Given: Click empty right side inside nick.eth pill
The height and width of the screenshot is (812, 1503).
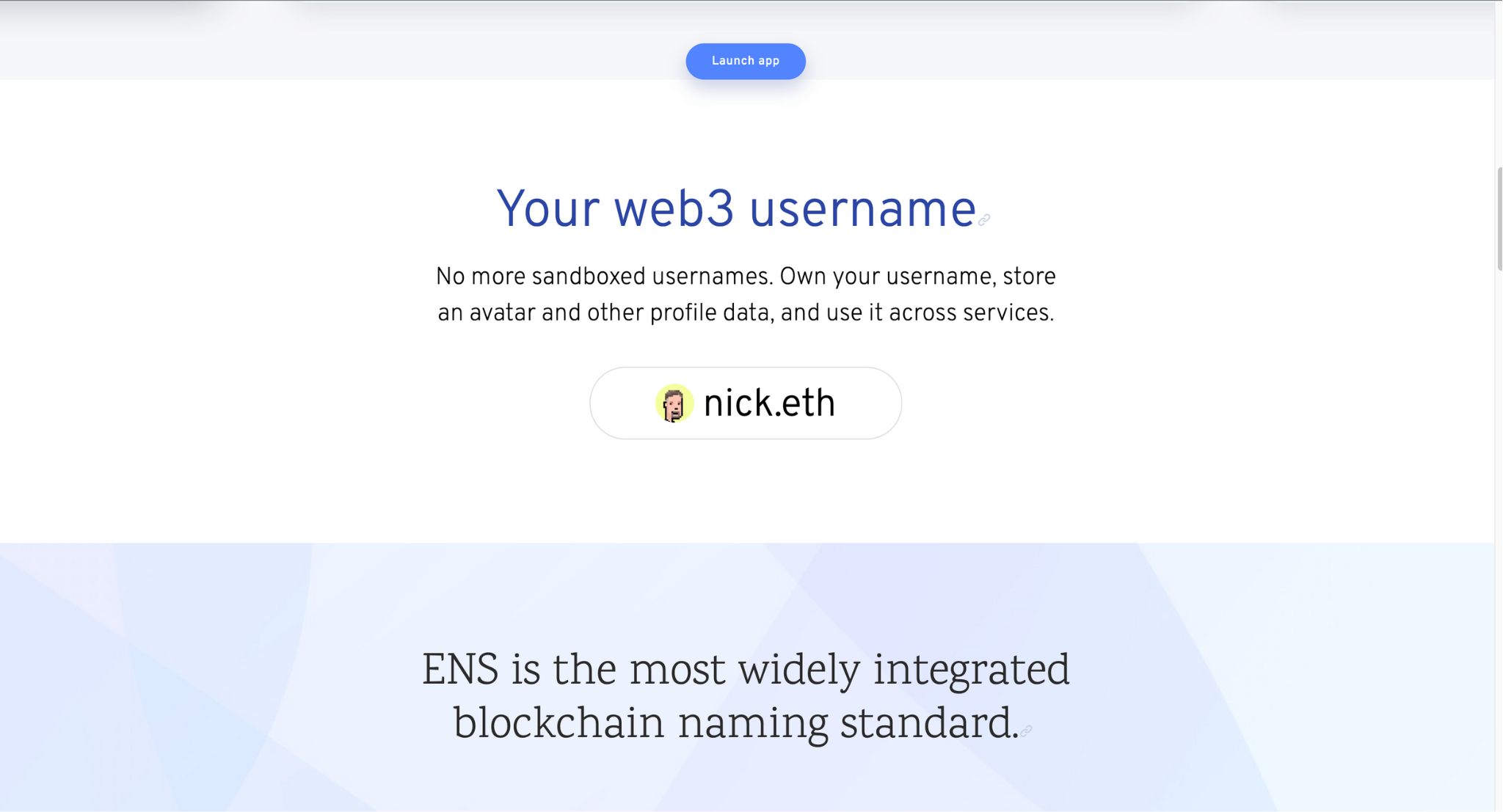Looking at the screenshot, I should pos(868,403).
